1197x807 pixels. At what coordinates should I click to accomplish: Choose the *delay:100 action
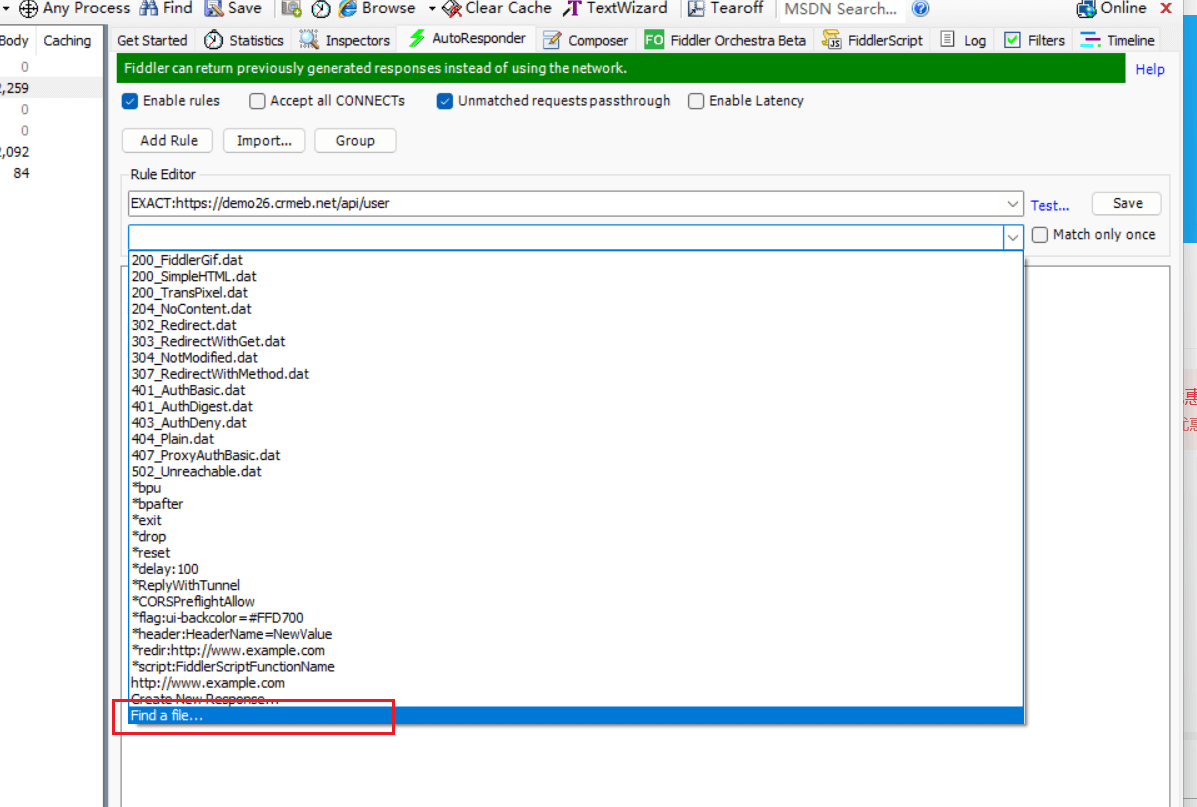click(x=576, y=570)
